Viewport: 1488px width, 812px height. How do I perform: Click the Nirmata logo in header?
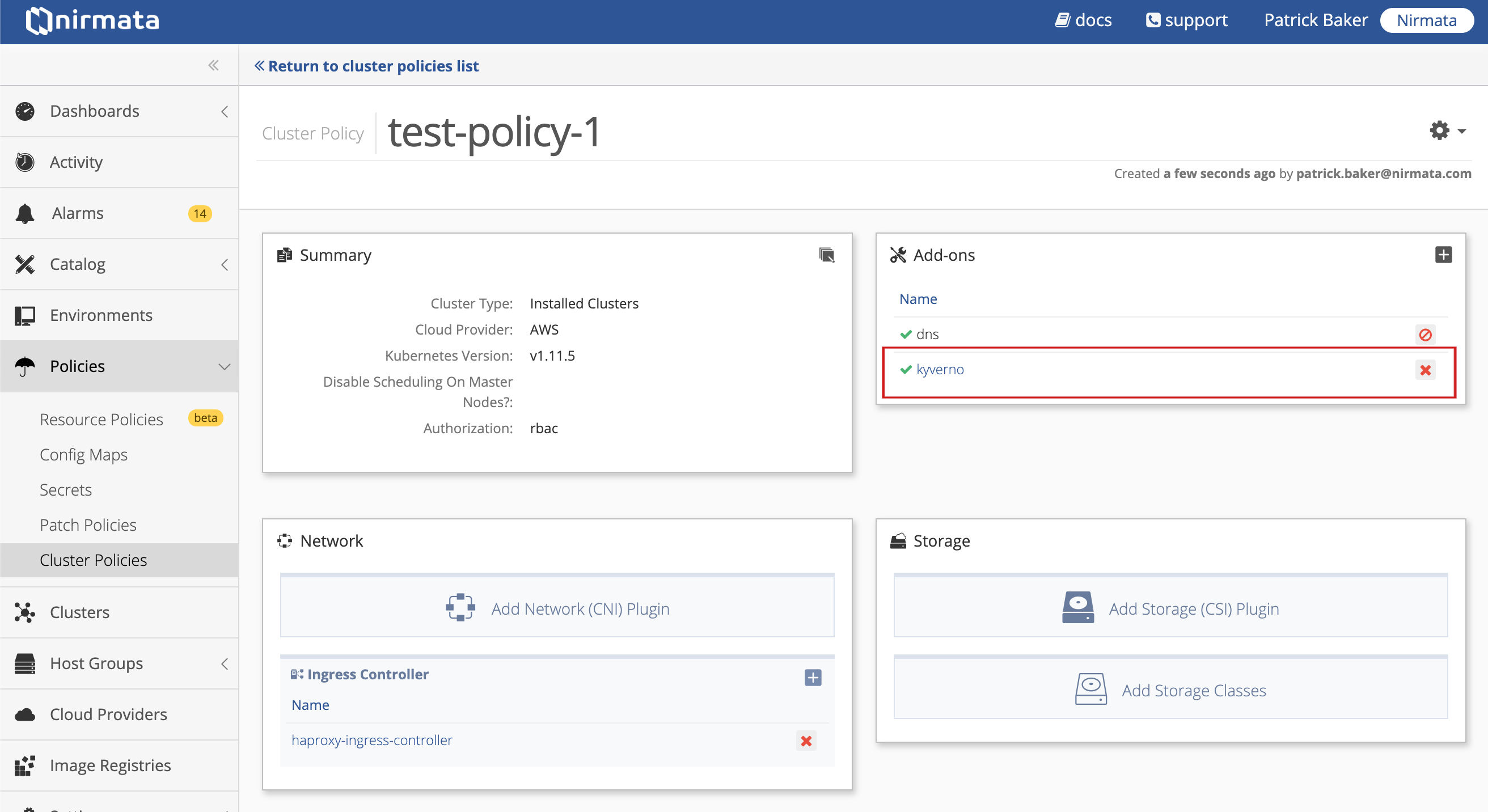[x=92, y=21]
